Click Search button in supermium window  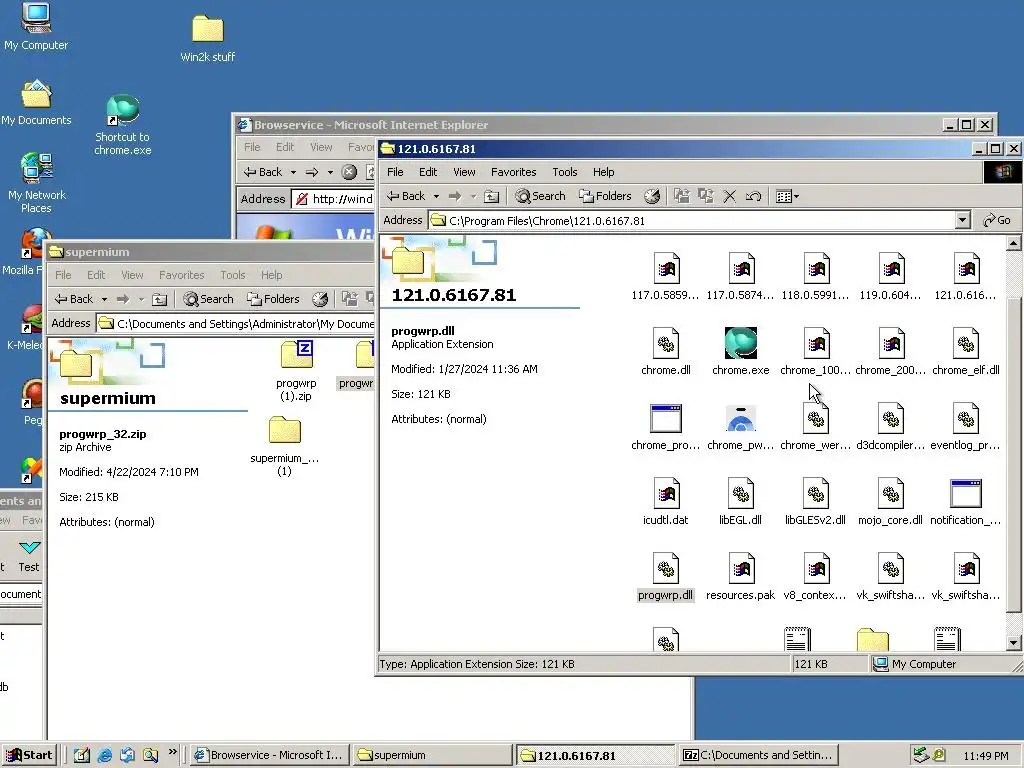(x=208, y=299)
